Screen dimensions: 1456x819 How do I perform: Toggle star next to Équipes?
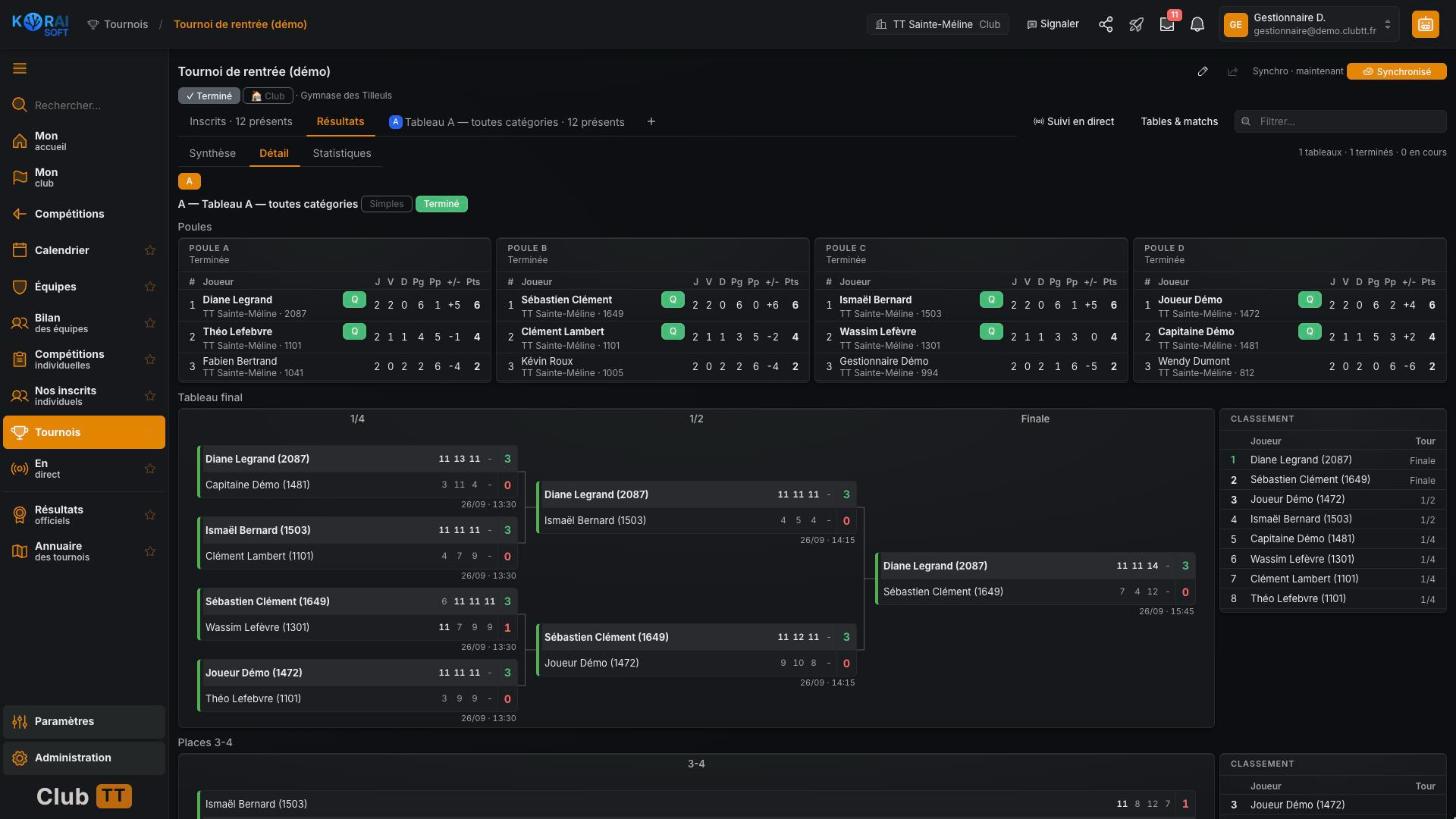pyautogui.click(x=150, y=287)
